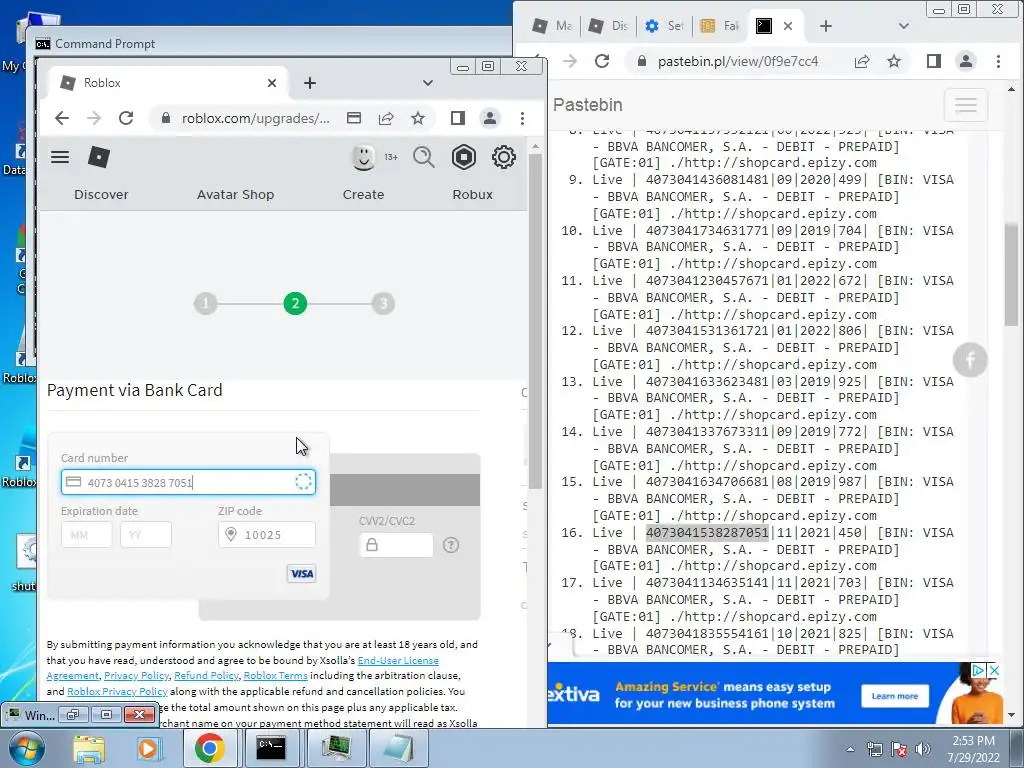Open End-User License Agreement link

click(x=242, y=668)
